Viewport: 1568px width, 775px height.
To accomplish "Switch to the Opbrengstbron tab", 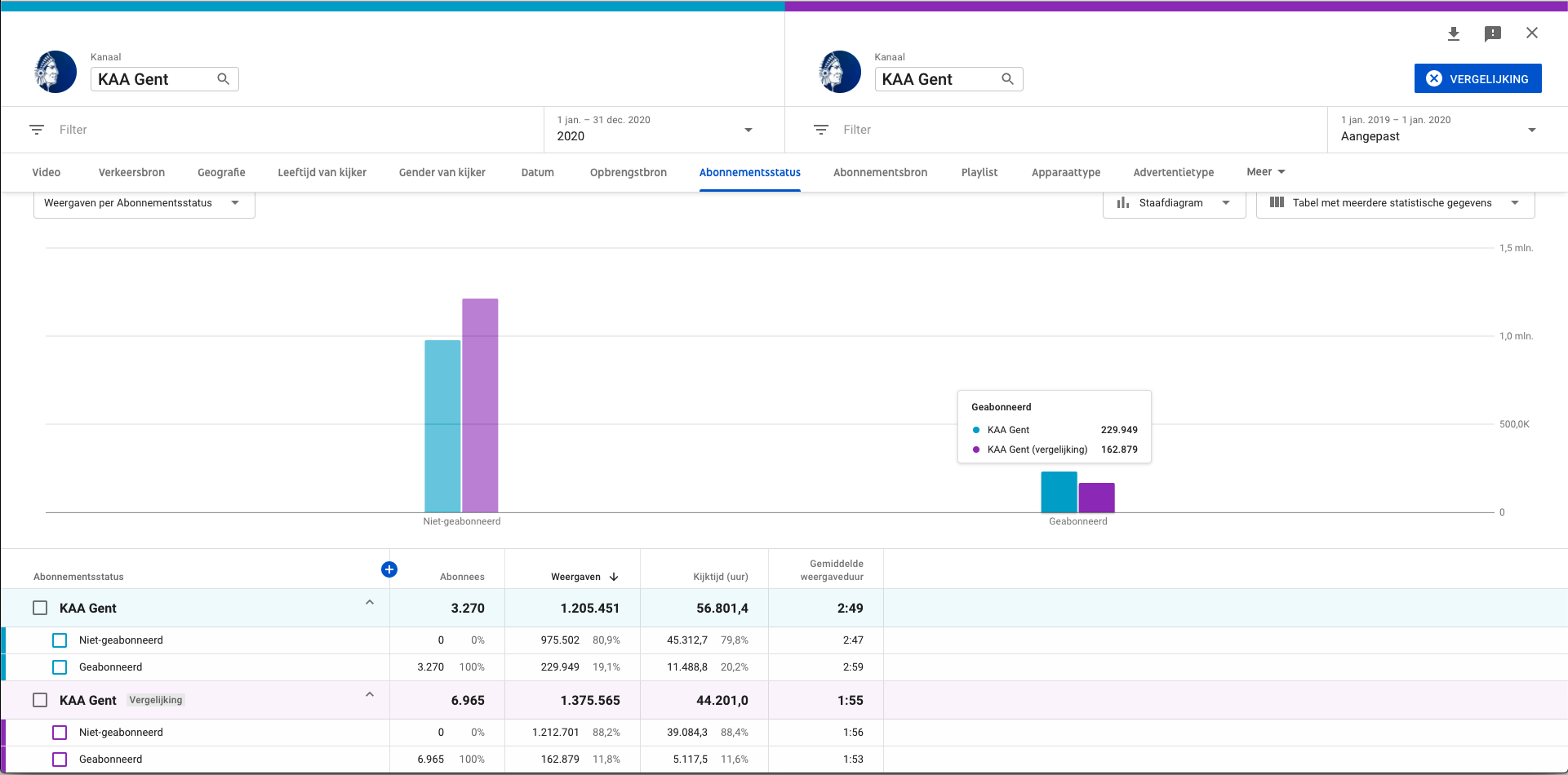I will (628, 172).
